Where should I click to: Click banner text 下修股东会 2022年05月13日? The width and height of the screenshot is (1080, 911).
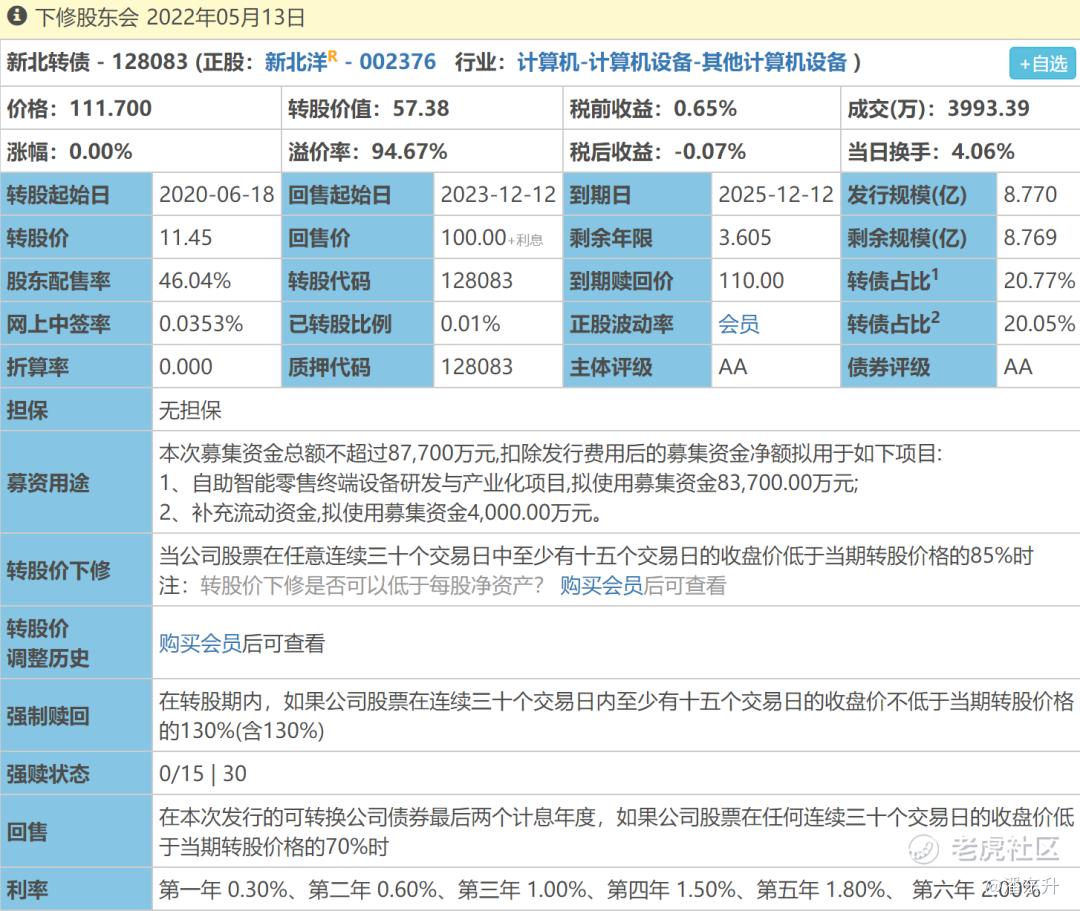coord(170,17)
